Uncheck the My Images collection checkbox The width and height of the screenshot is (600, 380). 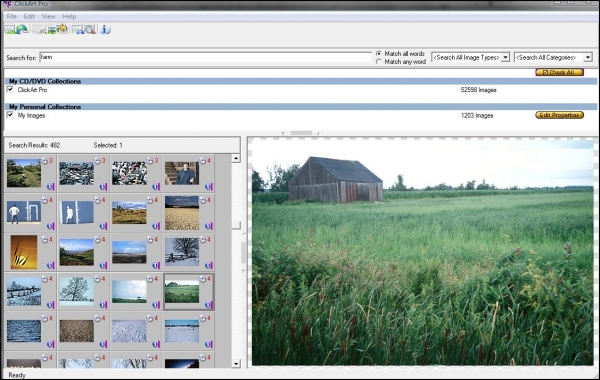10,115
